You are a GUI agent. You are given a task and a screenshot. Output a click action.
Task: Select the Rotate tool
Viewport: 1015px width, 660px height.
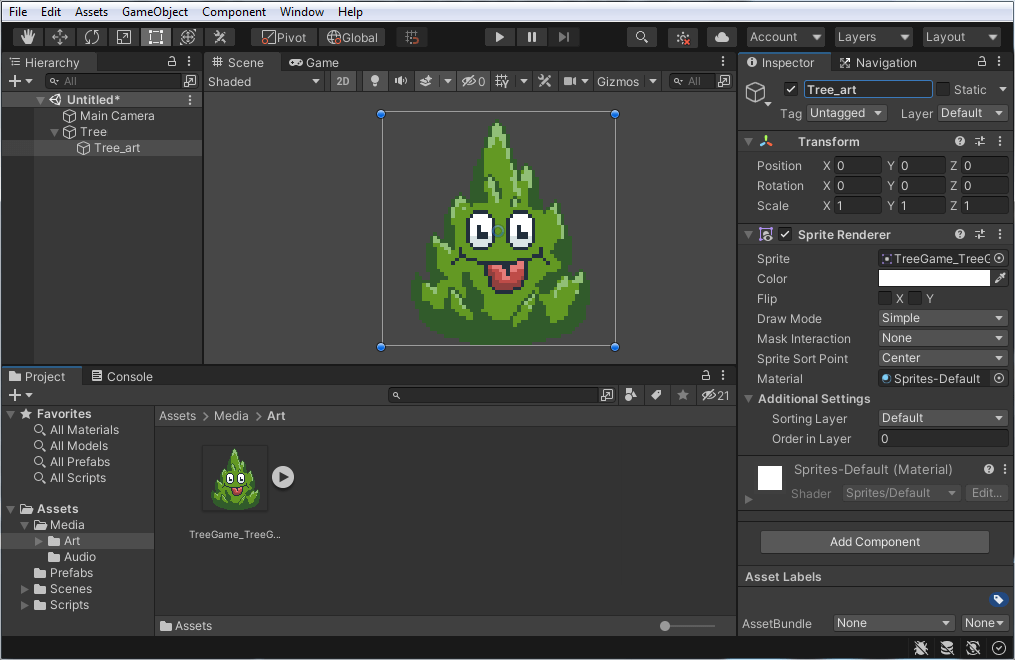tap(92, 37)
